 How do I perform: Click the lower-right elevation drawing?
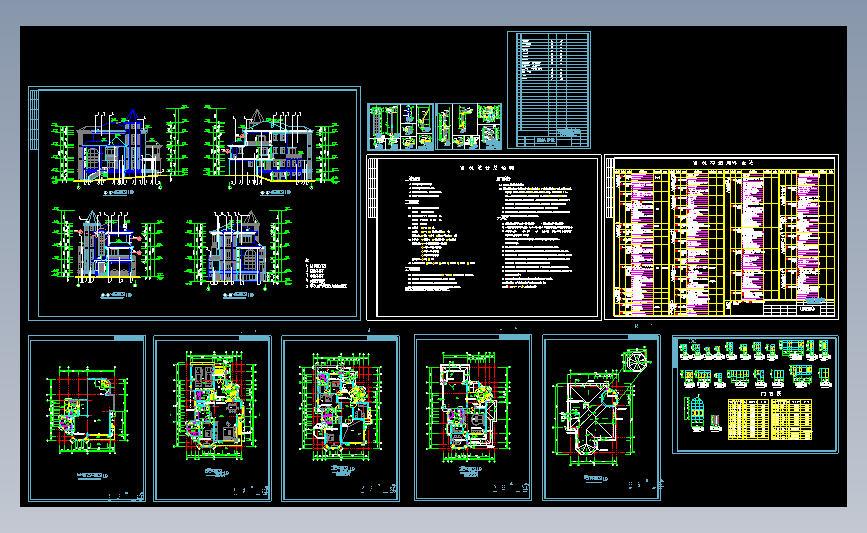point(239,248)
